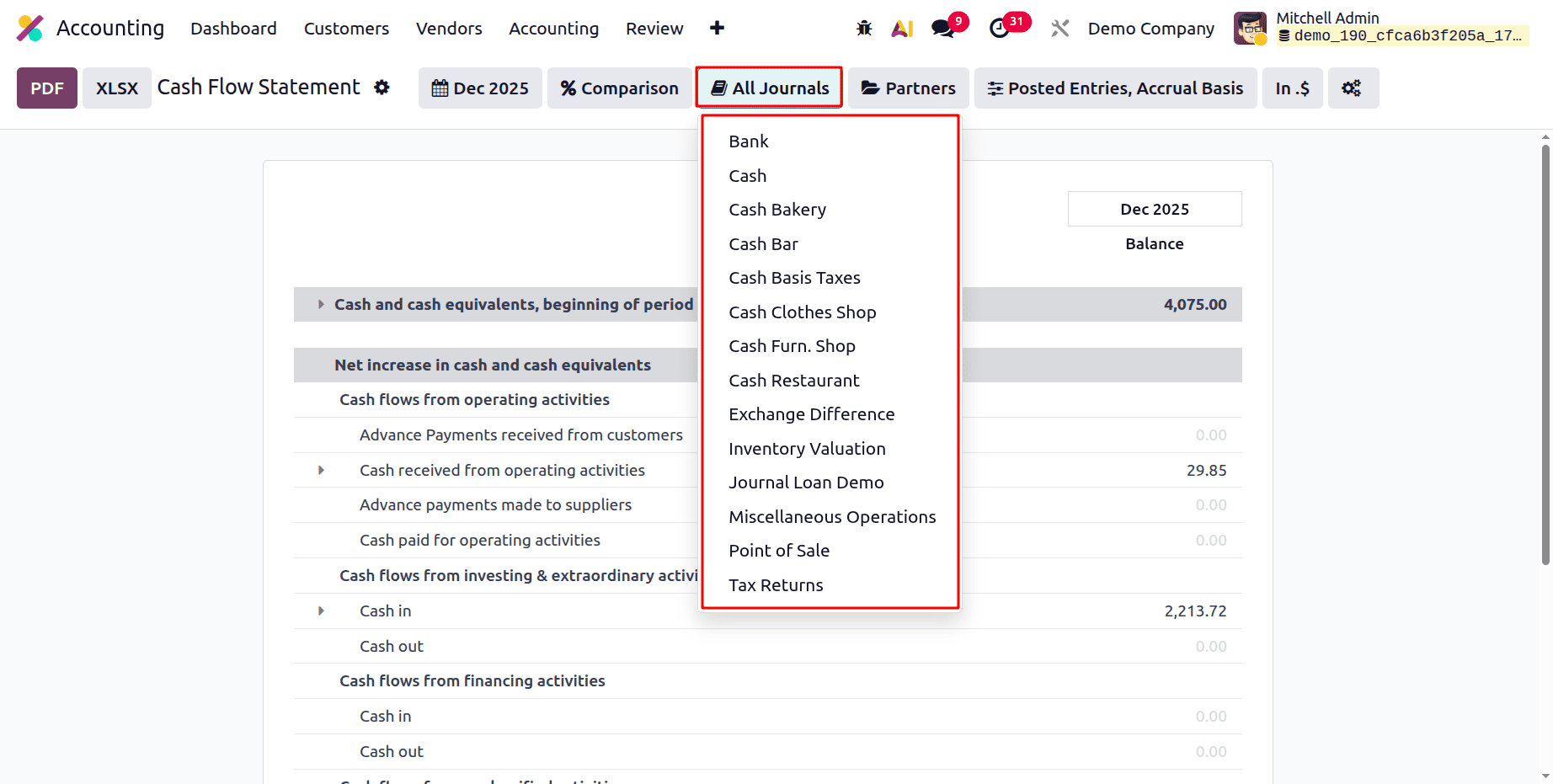Switch to the Review menu
The height and width of the screenshot is (784, 1553).
point(654,28)
